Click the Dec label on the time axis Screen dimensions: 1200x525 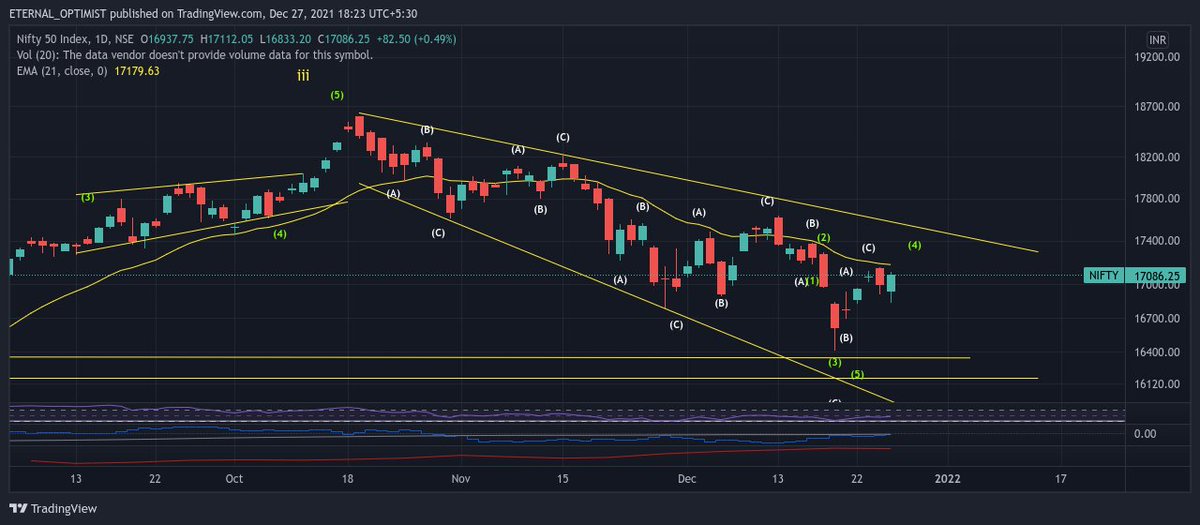687,479
